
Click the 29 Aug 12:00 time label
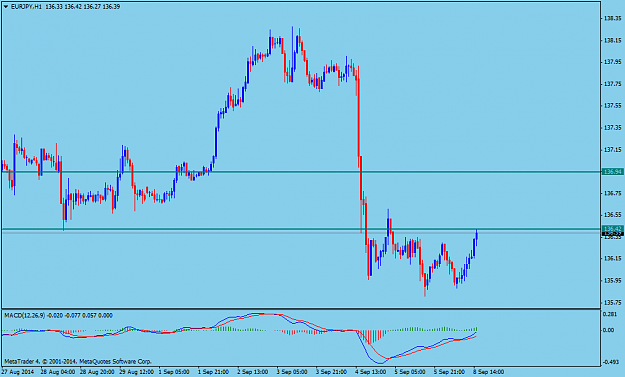[x=136, y=372]
